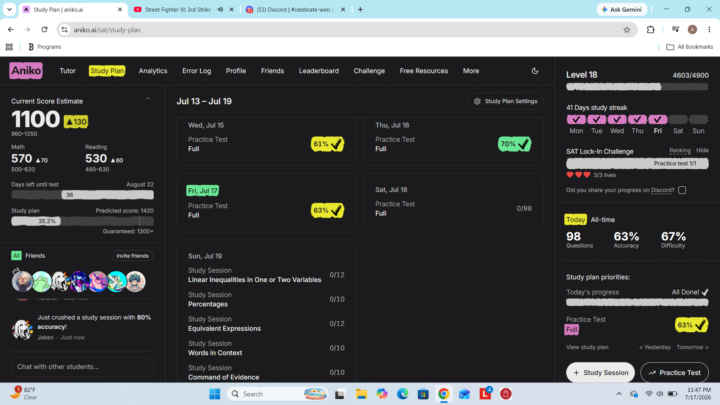Image resolution: width=720 pixels, height=405 pixels.
Task: Select the All friends filter
Action: click(x=16, y=256)
